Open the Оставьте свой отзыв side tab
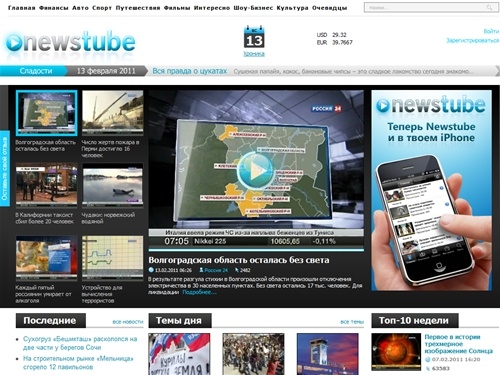Viewport: 500px width, 375px height. click(4, 168)
